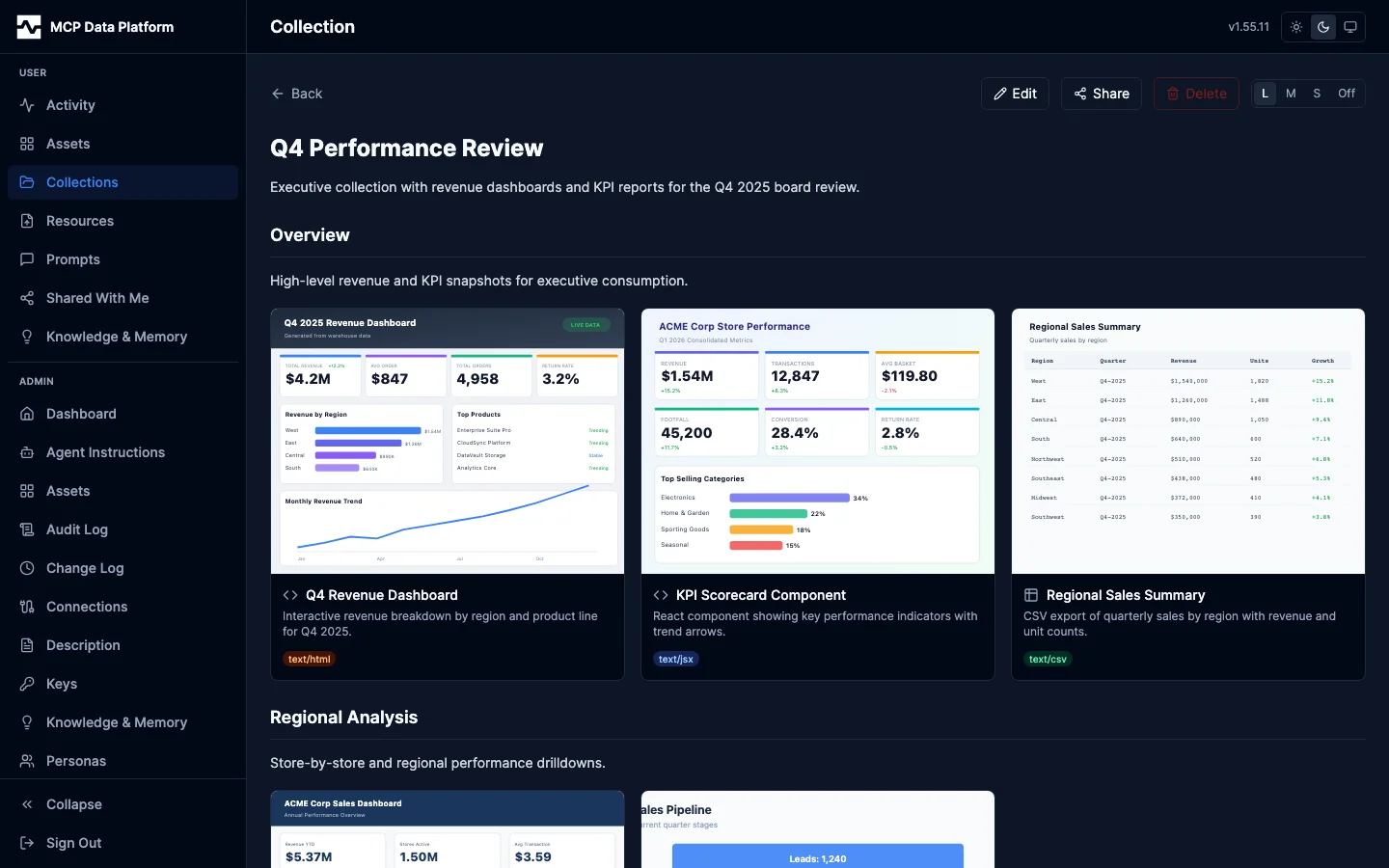Screen dimensions: 1389x868
Task: Click the Connections plug icon
Action: coord(26,607)
